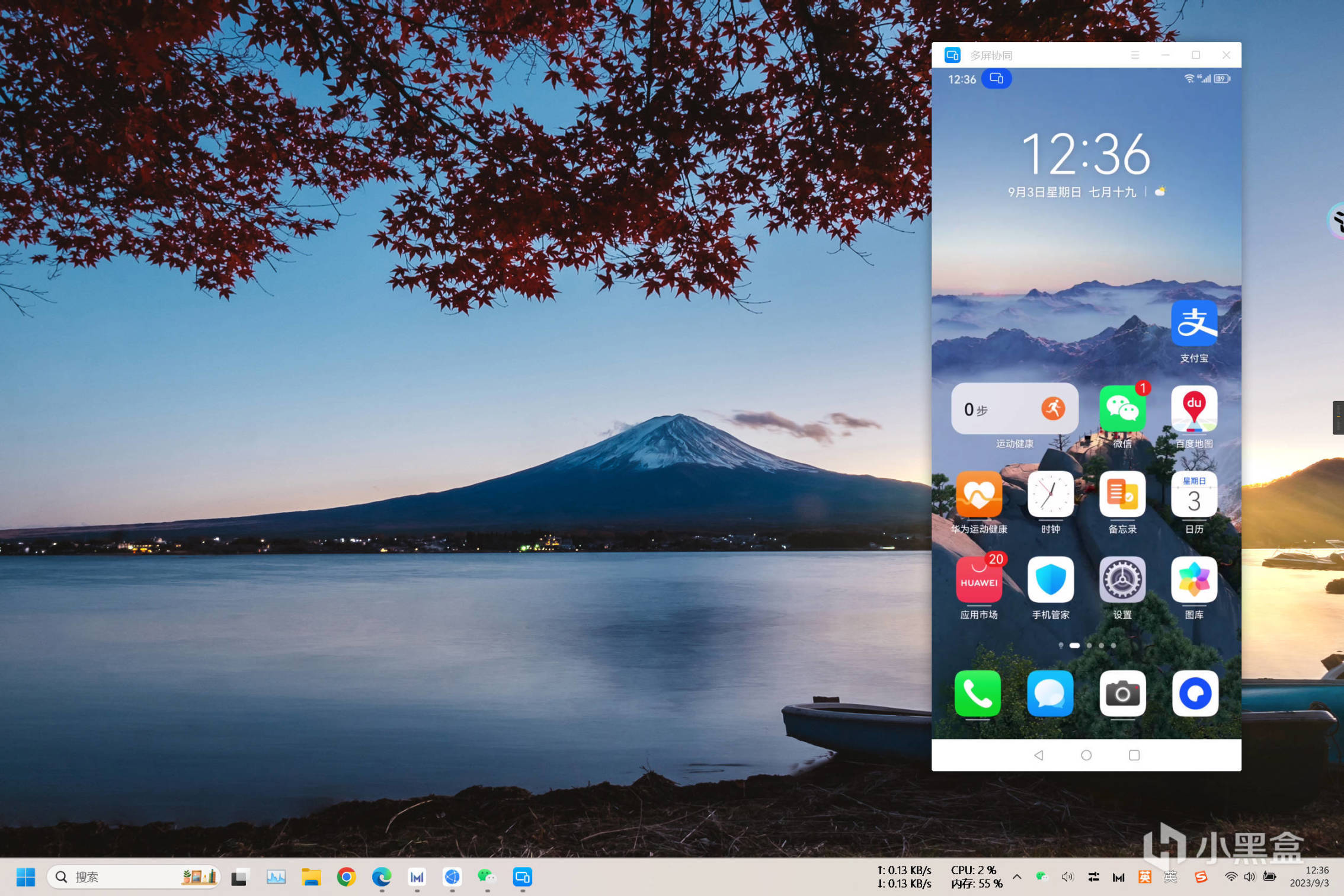Open the Notepad (备忘录) app
The height and width of the screenshot is (896, 1344).
pyautogui.click(x=1122, y=495)
